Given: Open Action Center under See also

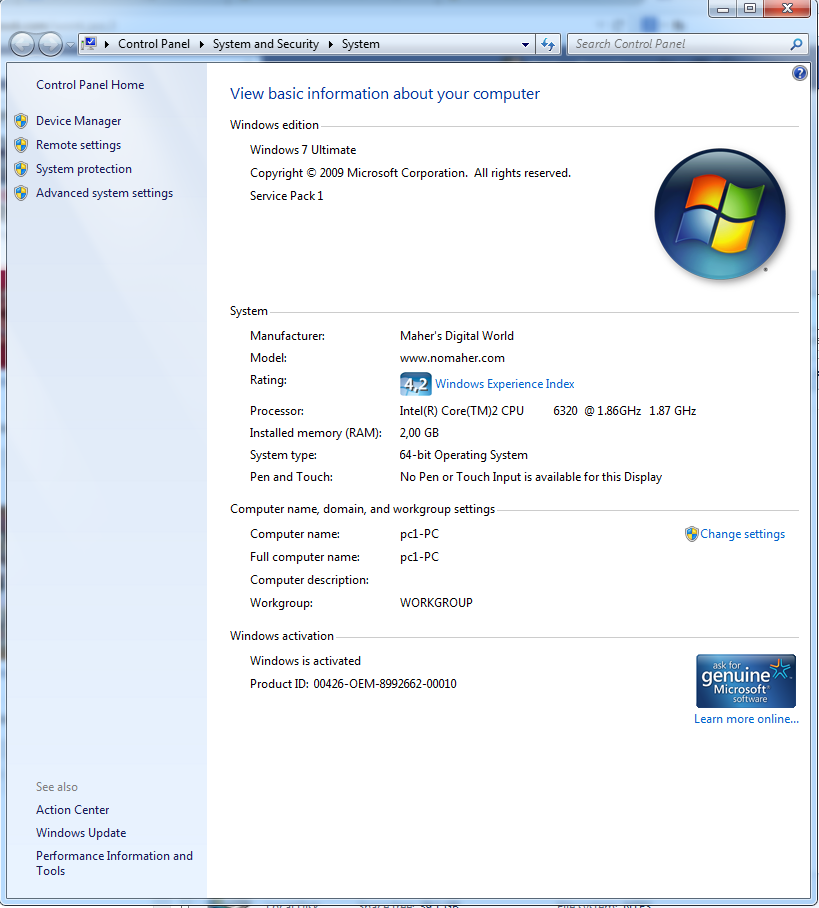Looking at the screenshot, I should click(x=72, y=810).
